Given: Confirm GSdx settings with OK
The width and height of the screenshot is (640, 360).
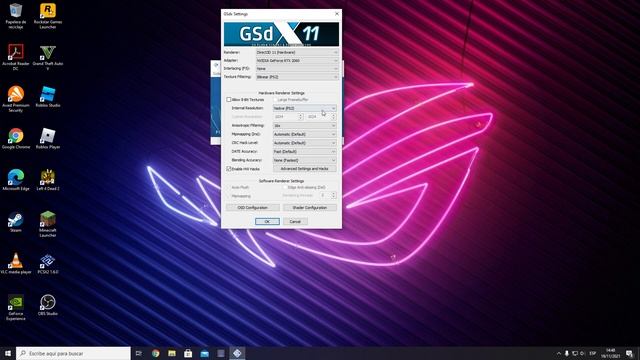Looking at the screenshot, I should point(267,222).
